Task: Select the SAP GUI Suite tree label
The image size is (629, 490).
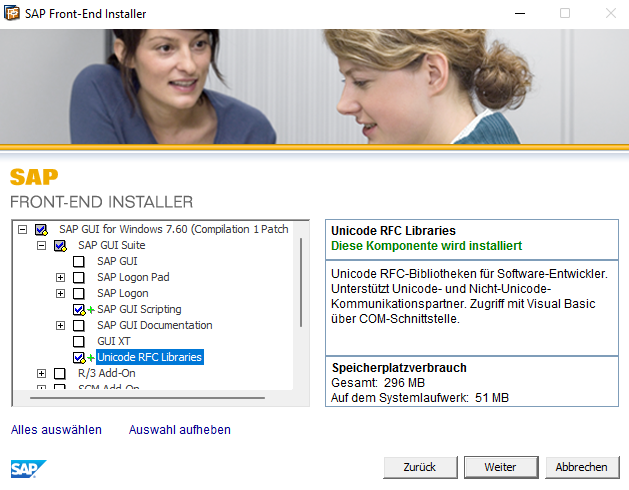Action: (112, 245)
